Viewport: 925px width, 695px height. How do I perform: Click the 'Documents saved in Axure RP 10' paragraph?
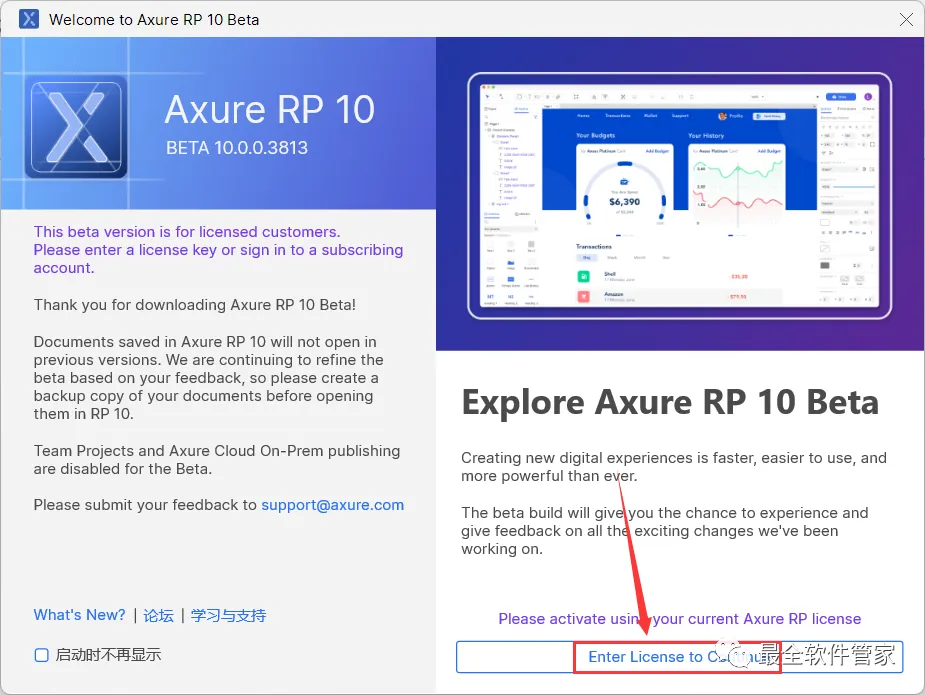[x=209, y=378]
